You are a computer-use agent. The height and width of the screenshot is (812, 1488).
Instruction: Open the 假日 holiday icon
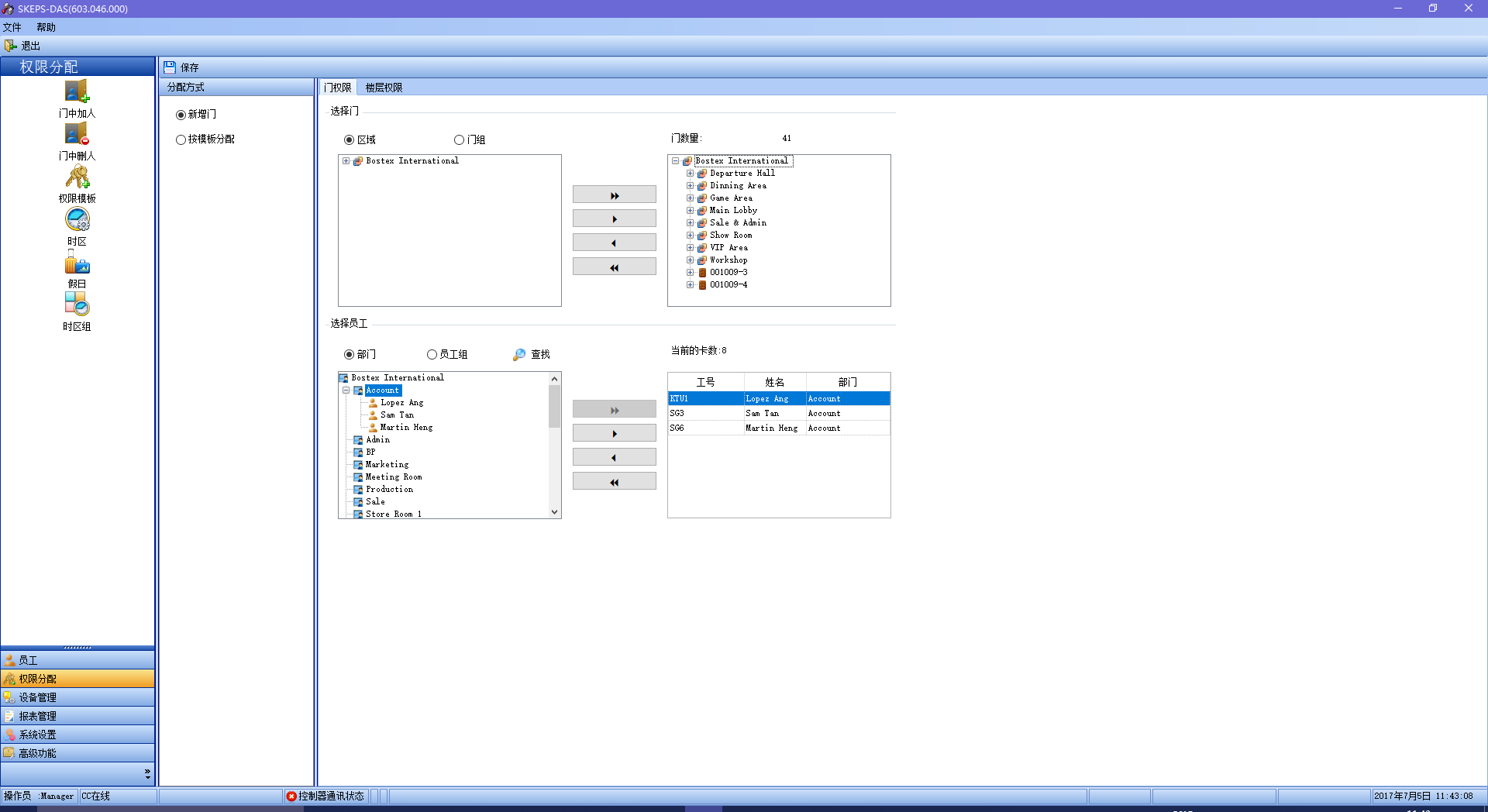pos(77,263)
